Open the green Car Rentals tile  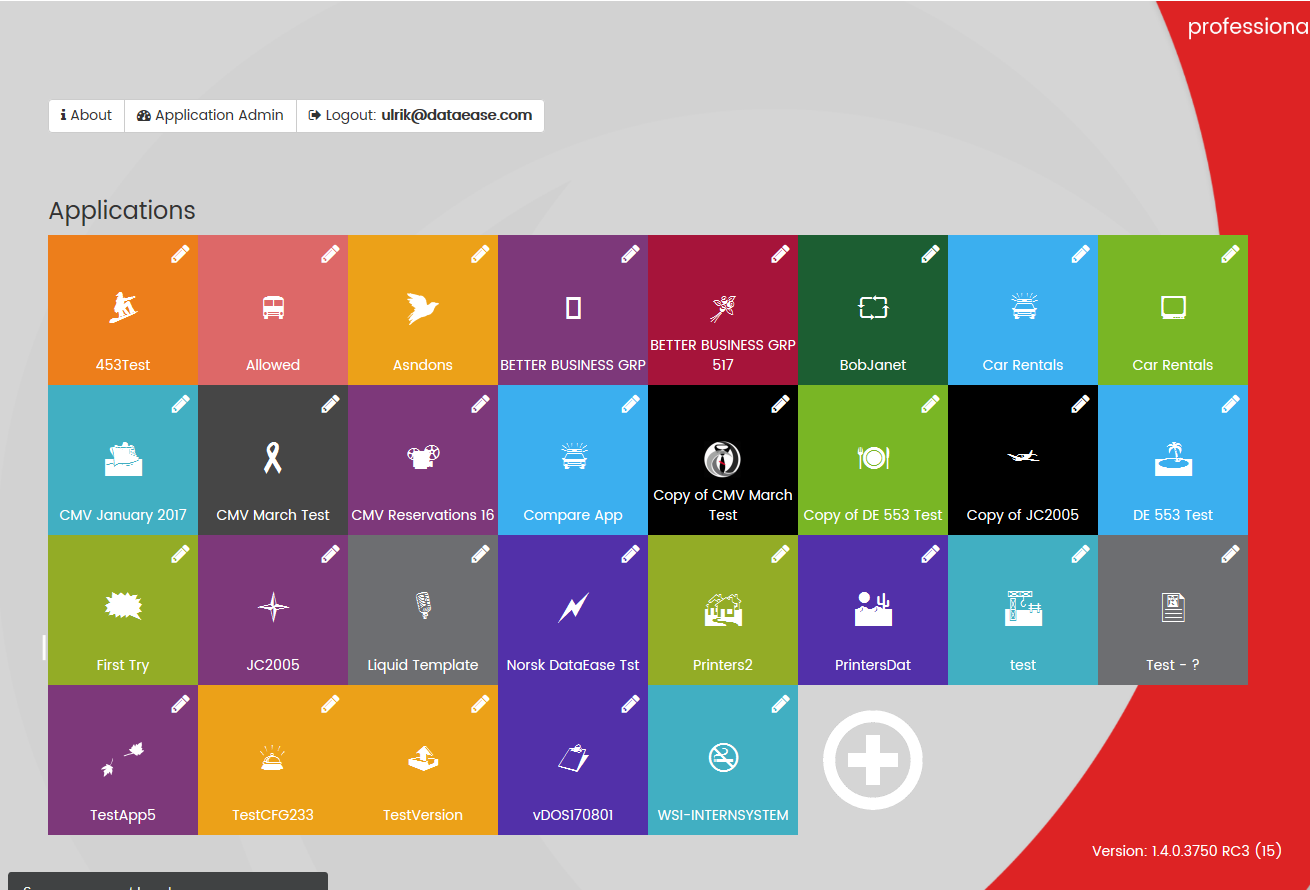(x=1173, y=310)
